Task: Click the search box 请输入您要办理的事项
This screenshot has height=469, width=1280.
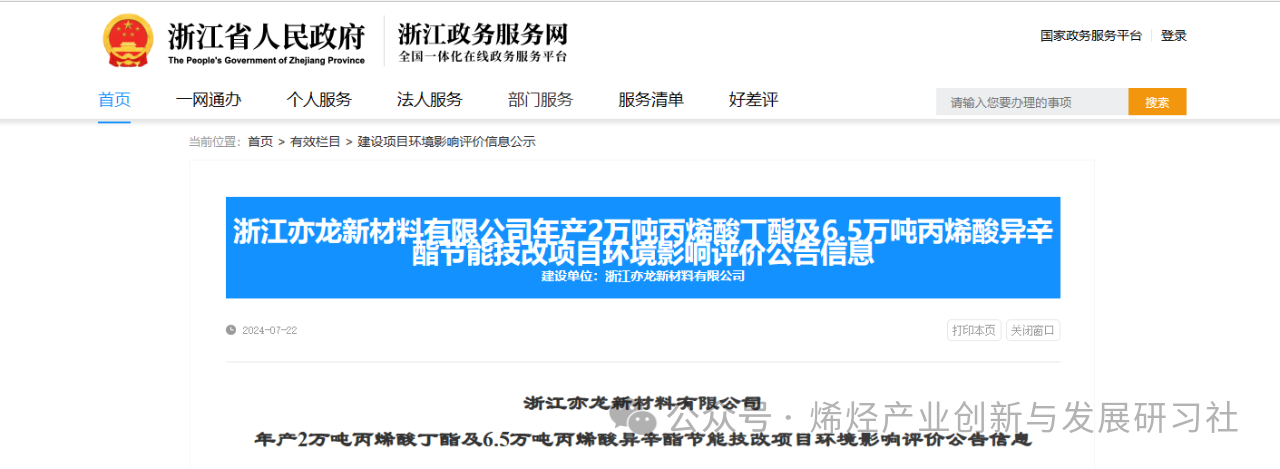Action: [1032, 102]
